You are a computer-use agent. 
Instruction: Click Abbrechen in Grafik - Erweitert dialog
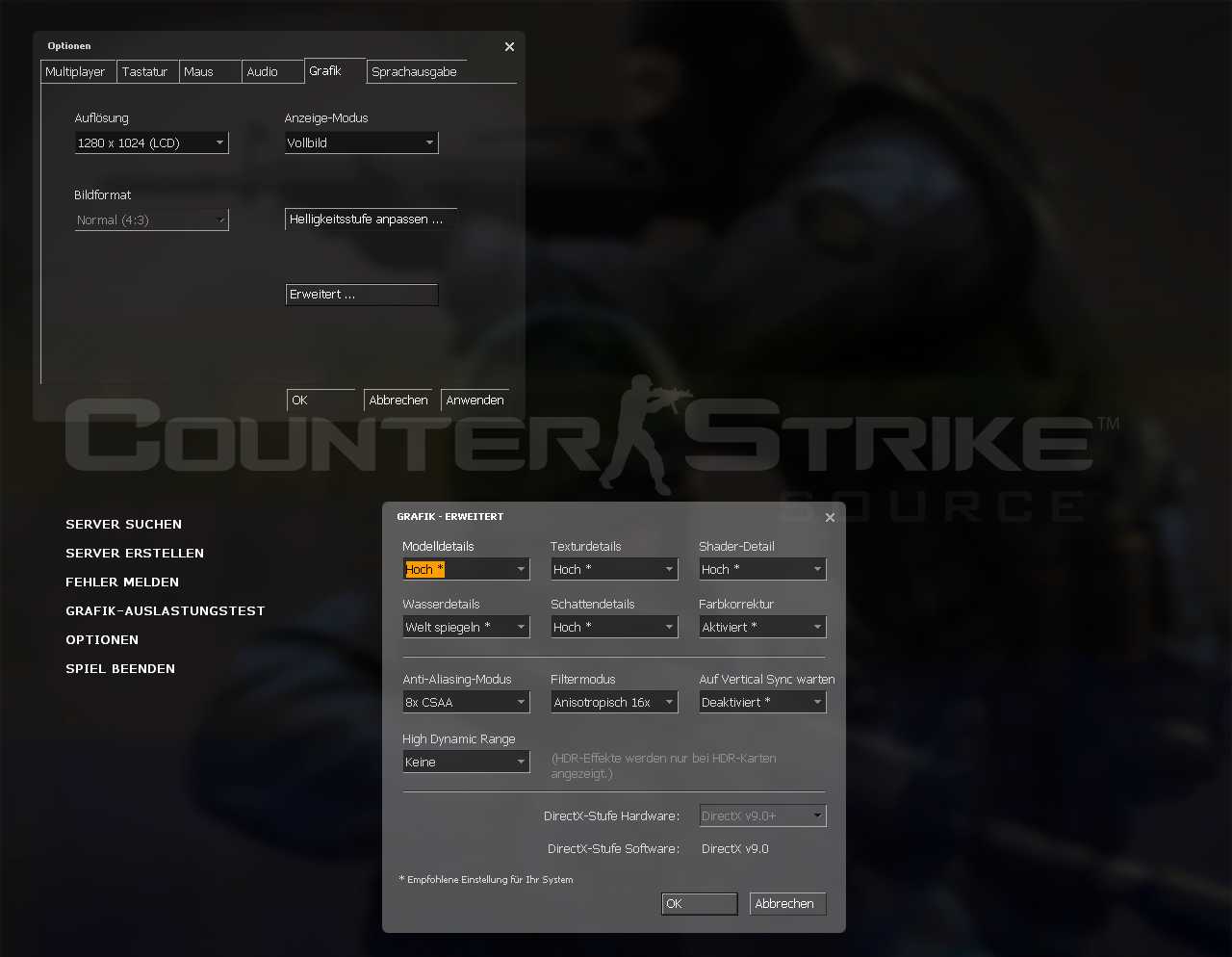[x=787, y=904]
